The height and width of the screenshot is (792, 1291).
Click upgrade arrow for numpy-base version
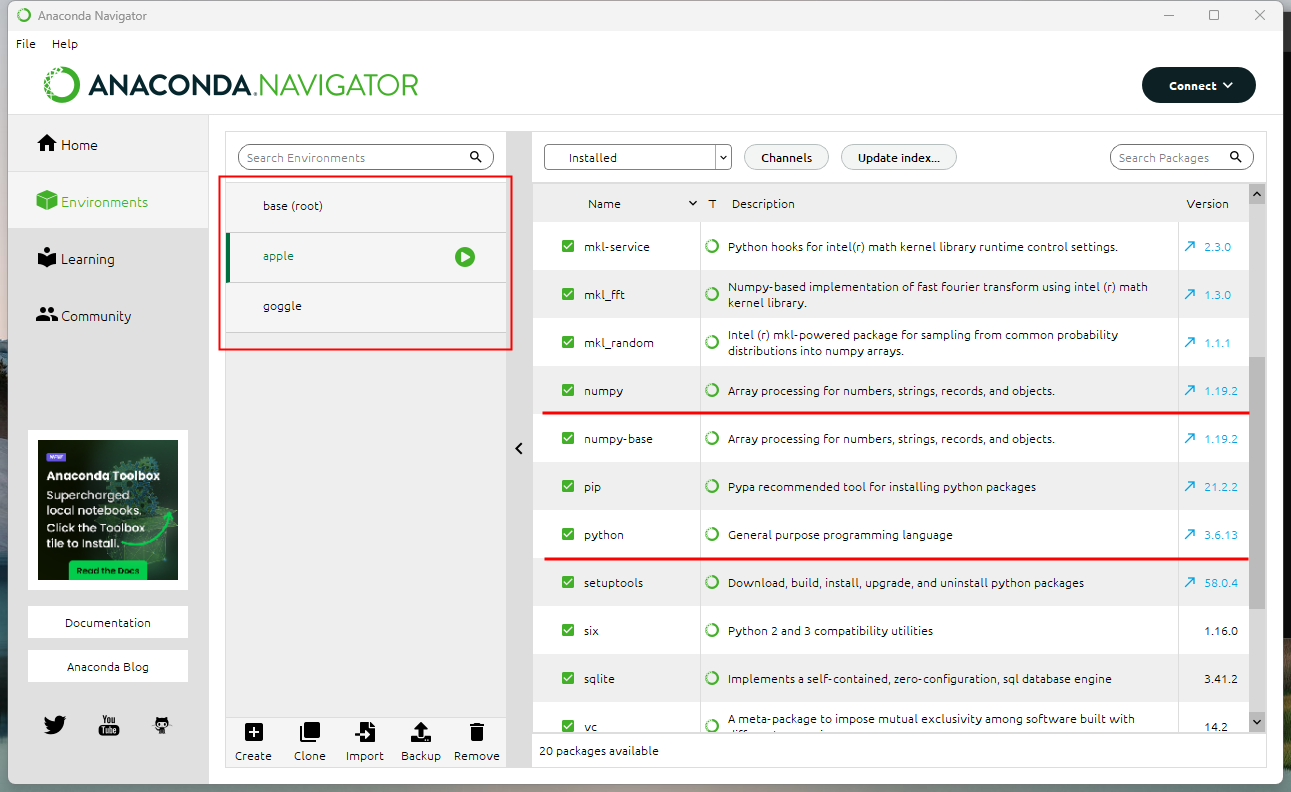pyautogui.click(x=1189, y=438)
